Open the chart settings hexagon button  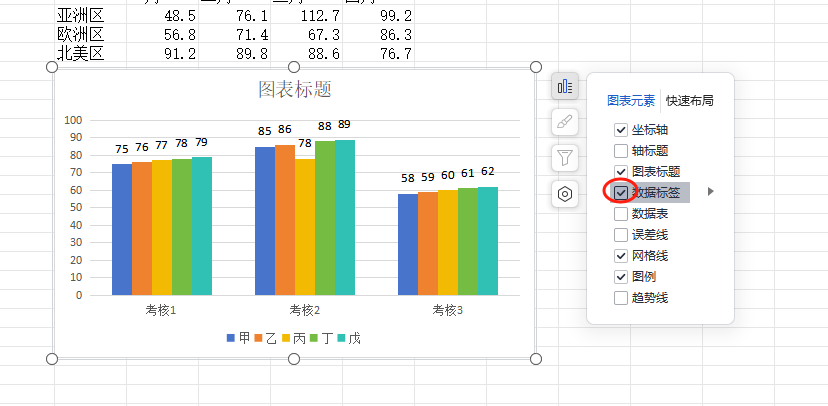565,194
